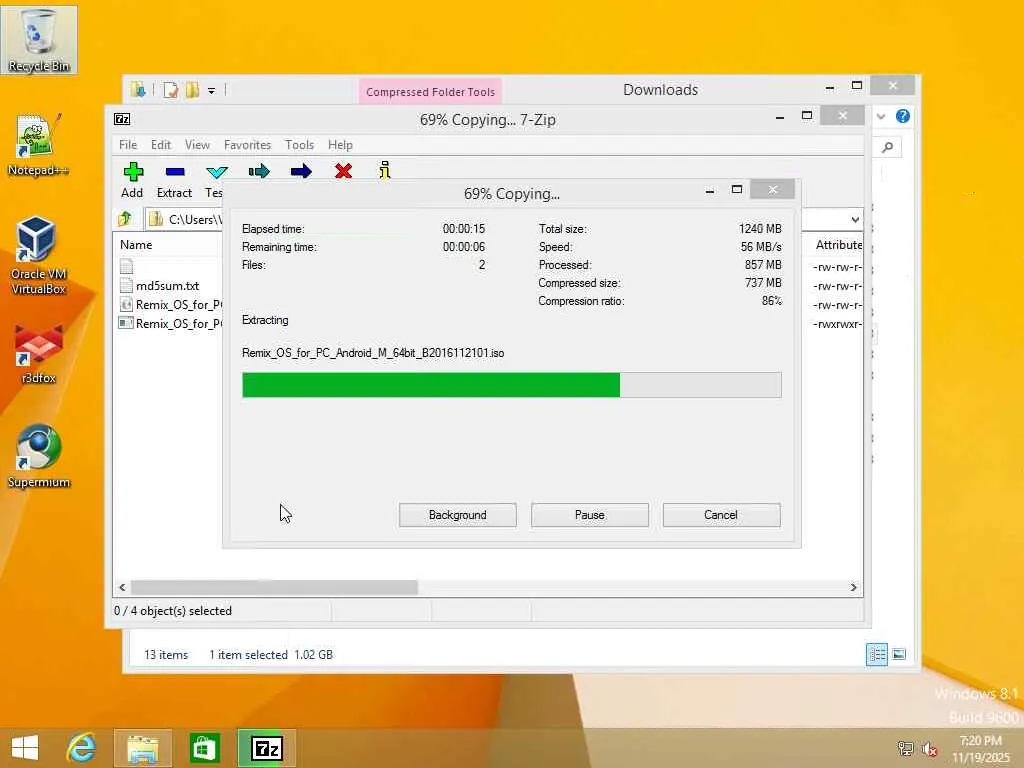Viewport: 1024px width, 768px height.
Task: Select the Supermium desktop shortcut
Action: point(38,456)
